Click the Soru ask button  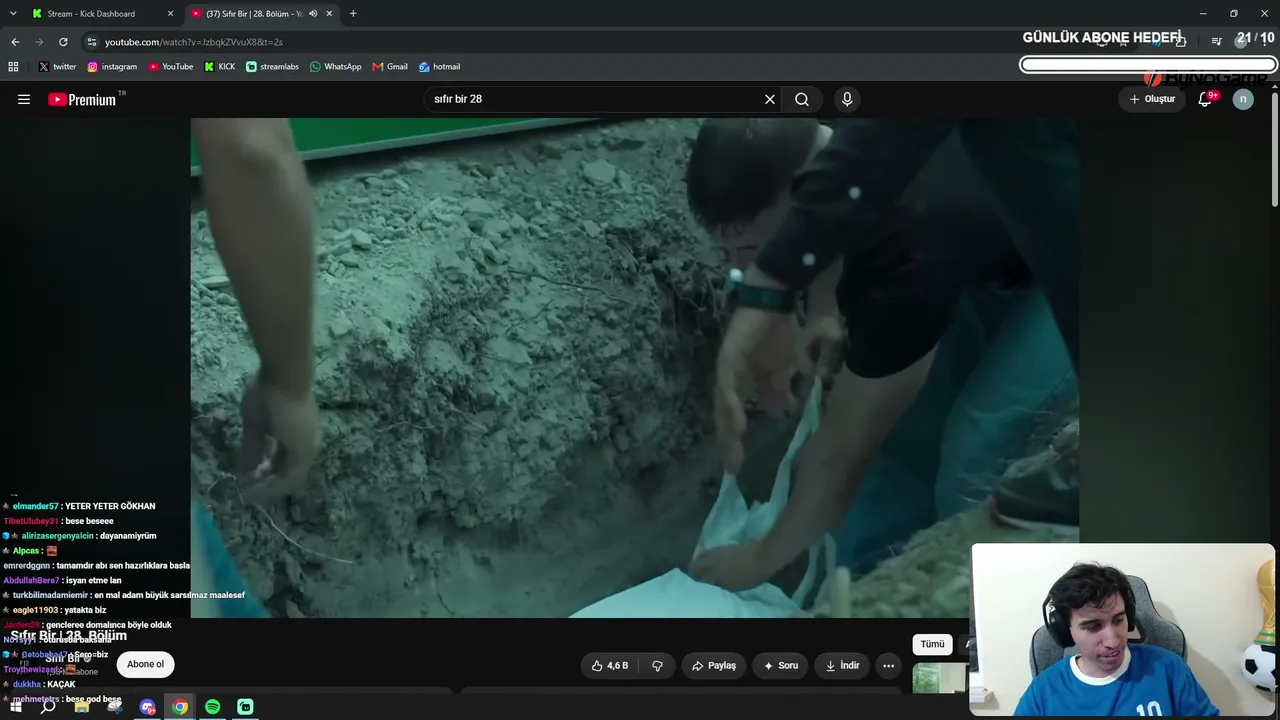point(780,666)
